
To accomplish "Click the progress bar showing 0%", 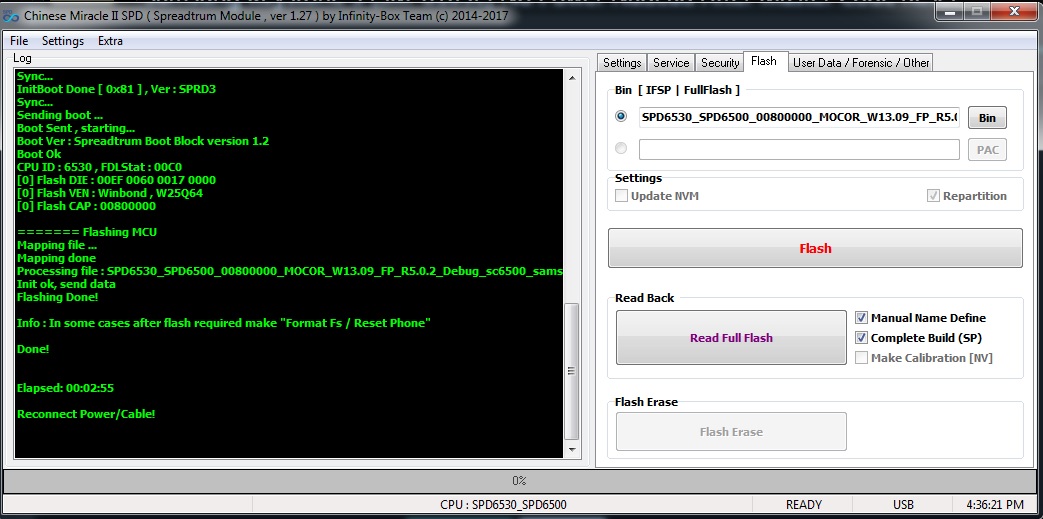I will click(x=520, y=481).
